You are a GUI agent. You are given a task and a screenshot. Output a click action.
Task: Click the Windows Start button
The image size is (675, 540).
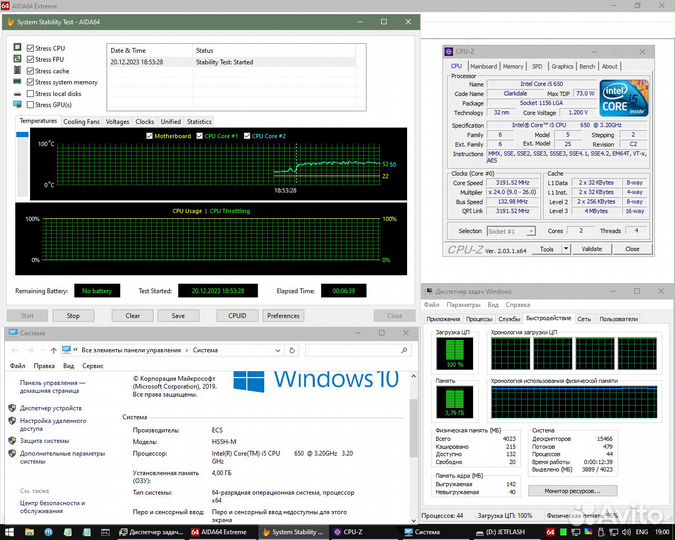pos(9,532)
